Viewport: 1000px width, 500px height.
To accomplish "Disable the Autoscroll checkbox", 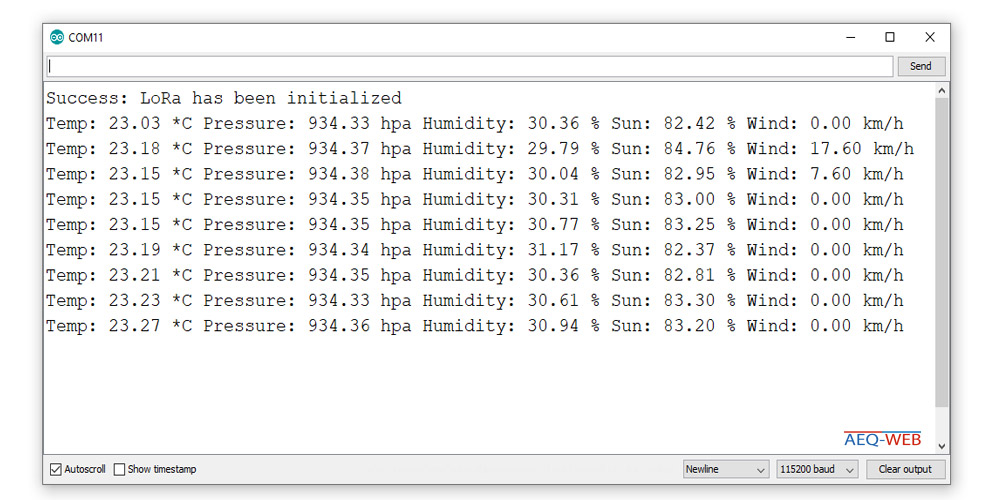I will 56,469.
